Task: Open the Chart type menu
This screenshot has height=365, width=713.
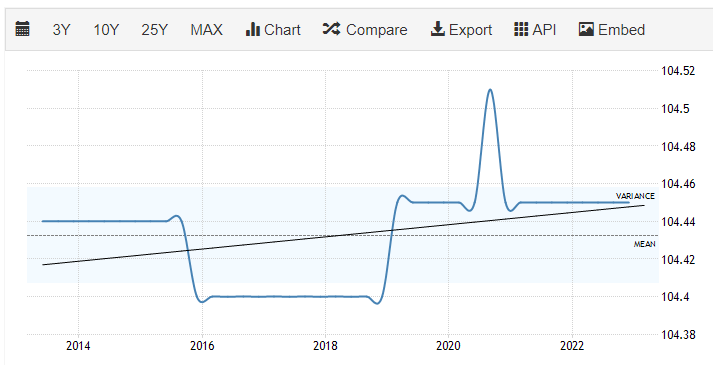Action: [273, 30]
